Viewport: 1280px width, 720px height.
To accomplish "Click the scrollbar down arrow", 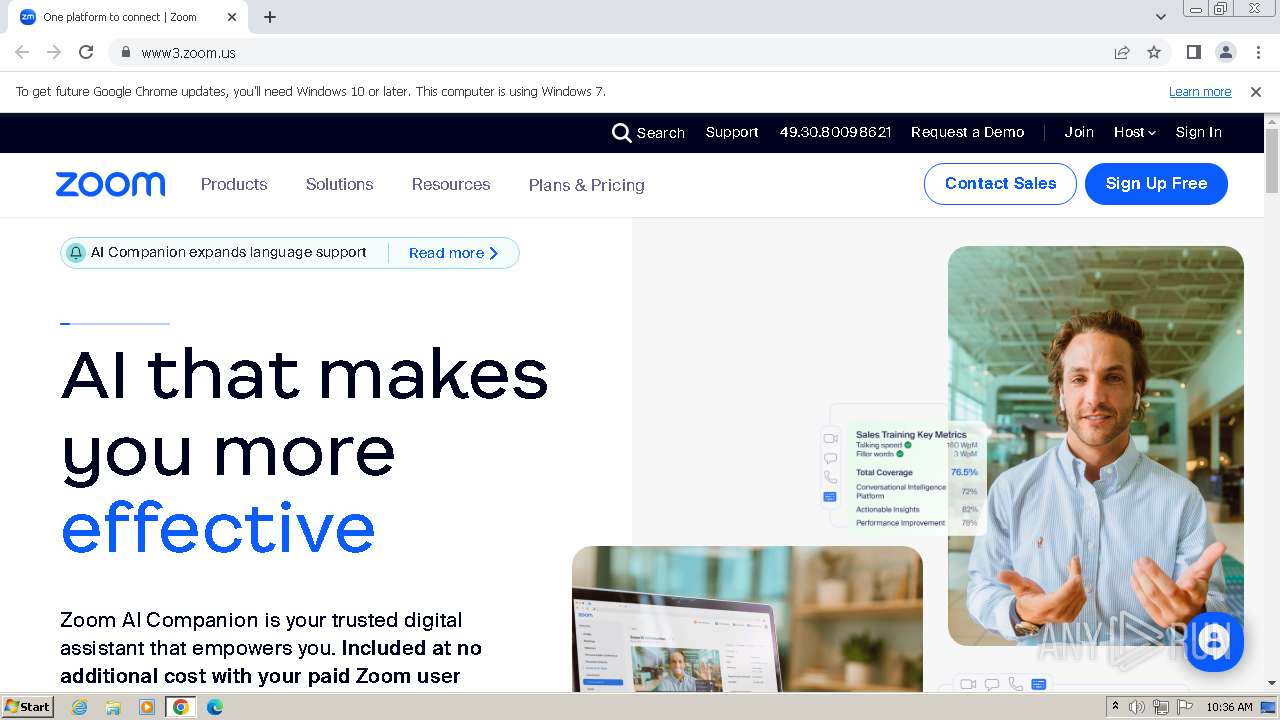I will pos(1272,683).
